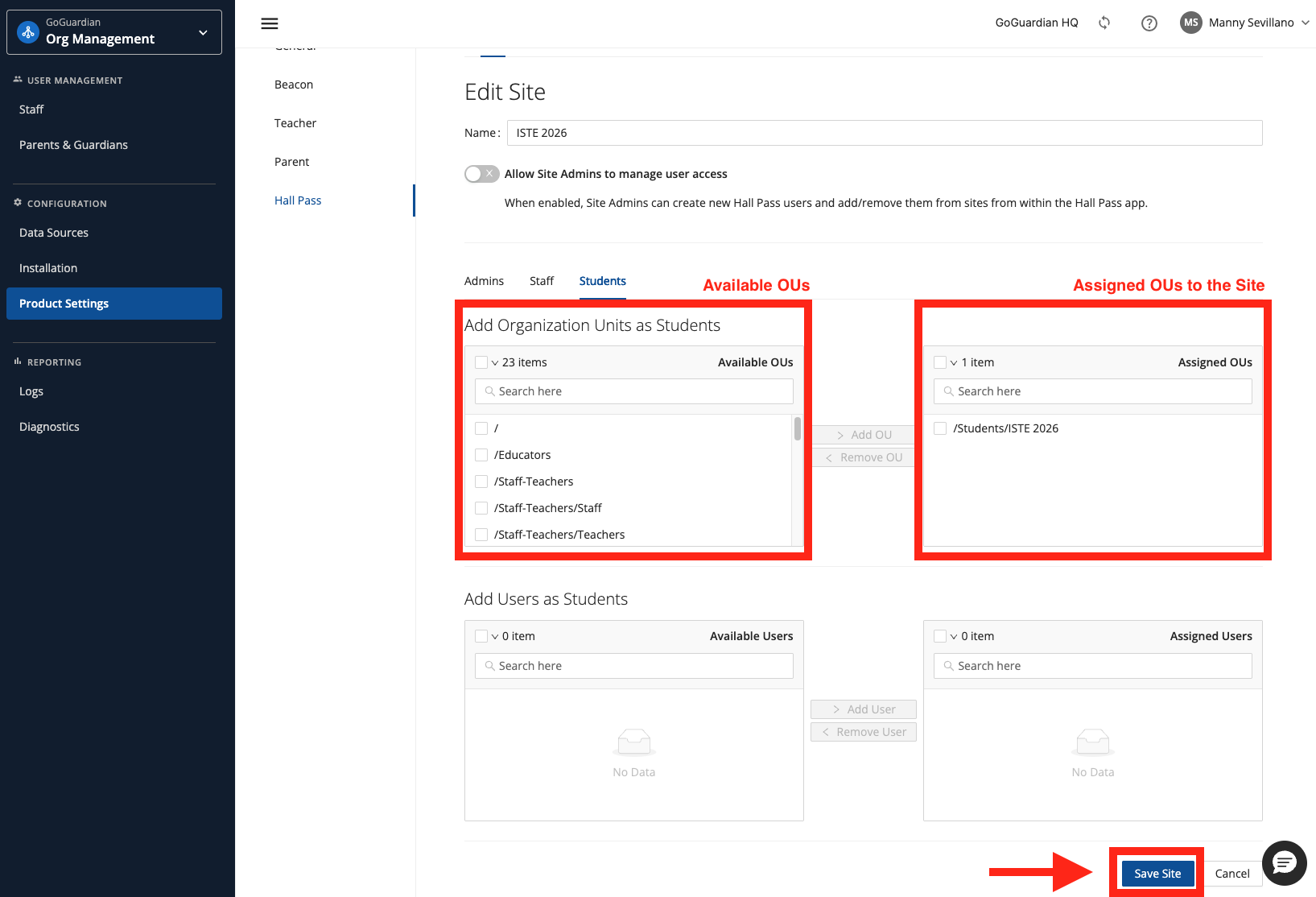Open the hamburger menu icon
Screen dimensions: 1316x897
[270, 23]
